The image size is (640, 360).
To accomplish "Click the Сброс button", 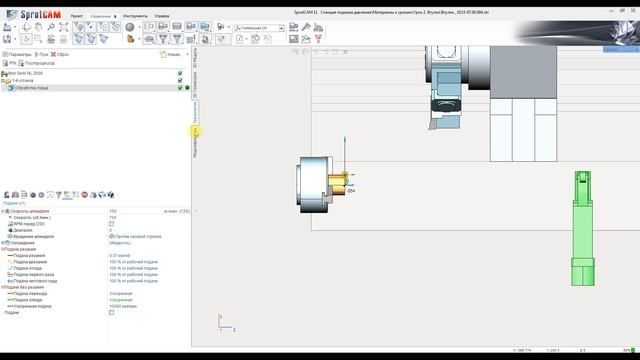I will (x=60, y=54).
